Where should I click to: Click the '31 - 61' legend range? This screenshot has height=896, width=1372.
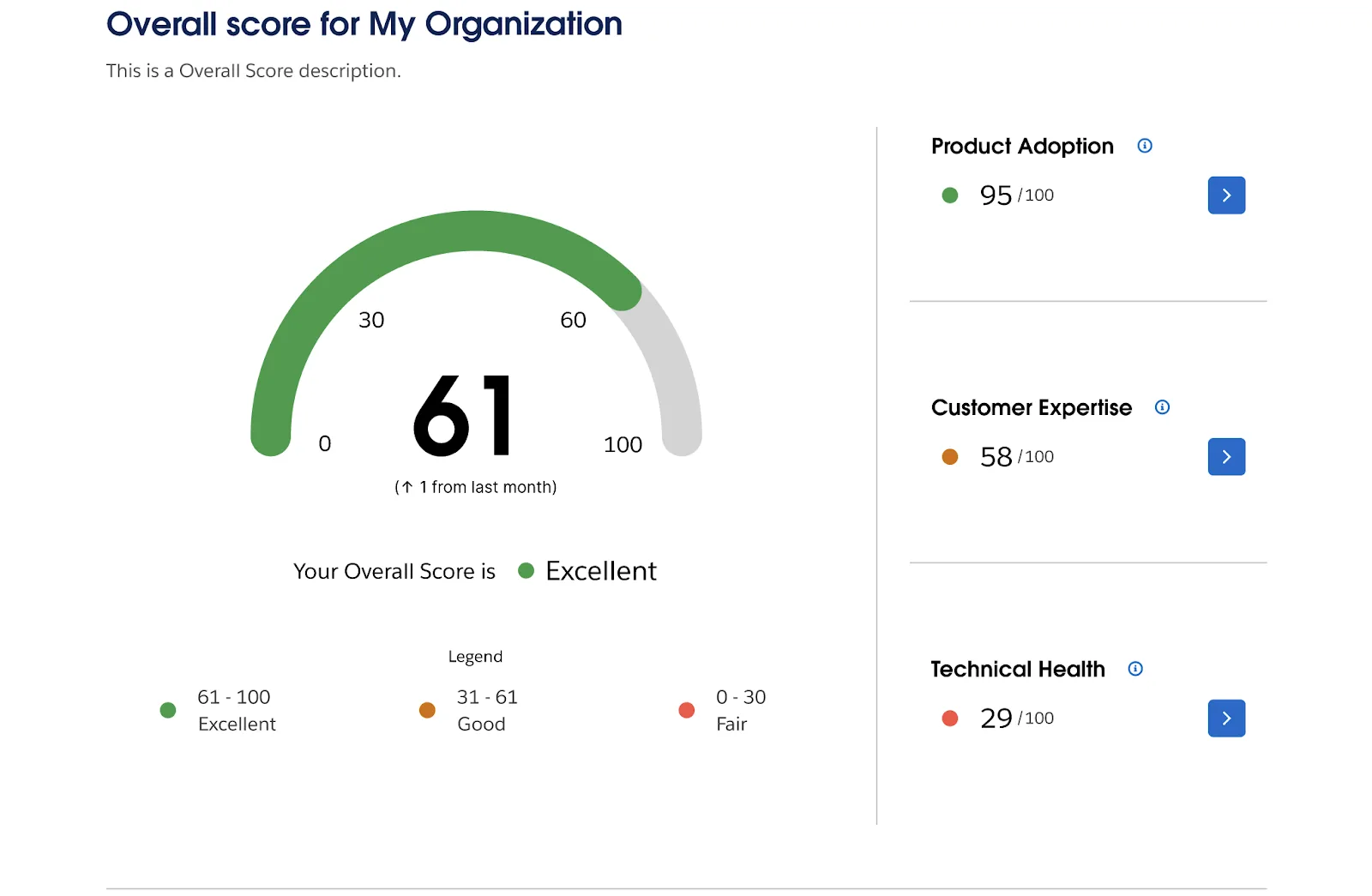(x=487, y=697)
